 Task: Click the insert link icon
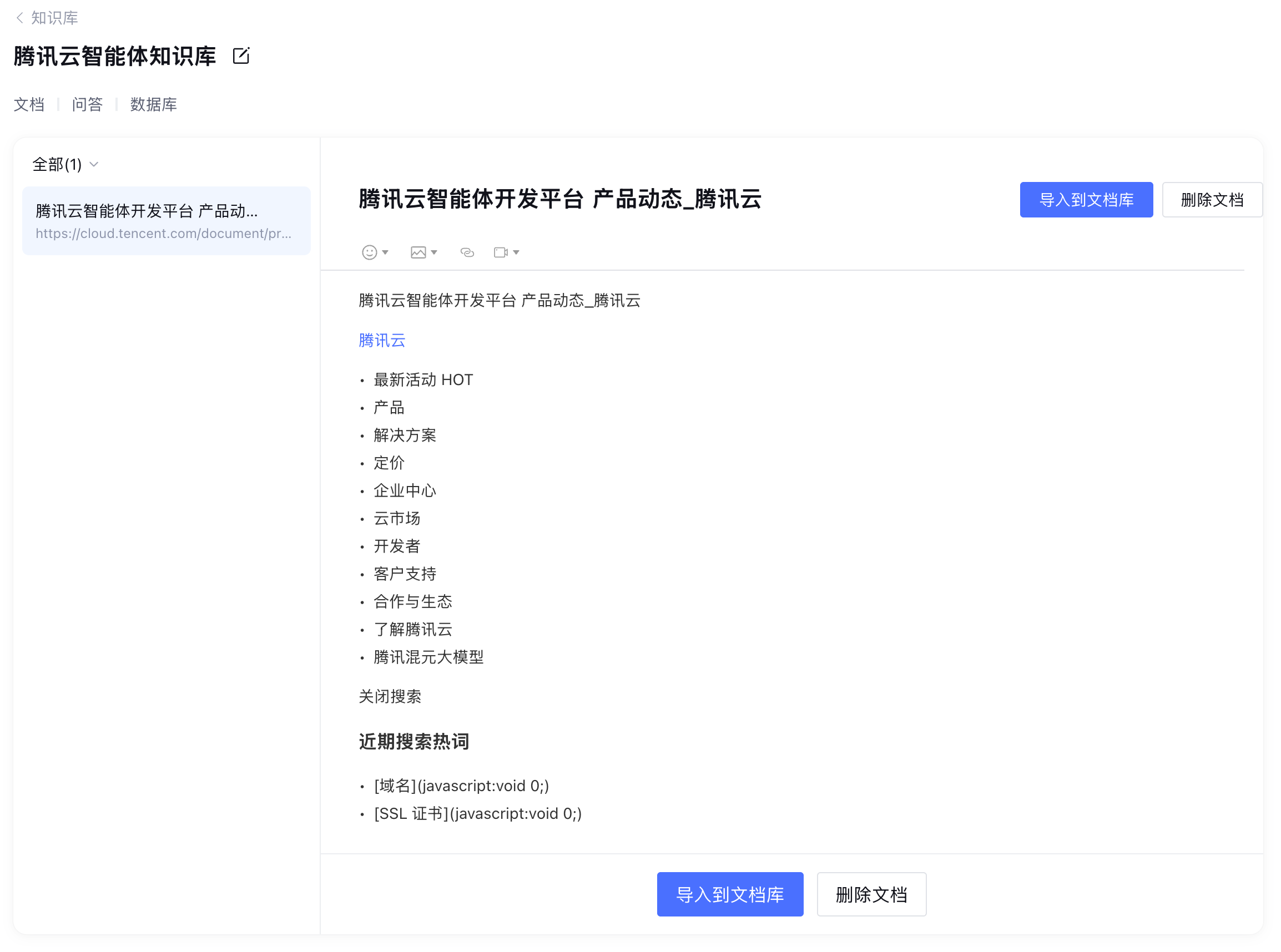pyautogui.click(x=467, y=252)
